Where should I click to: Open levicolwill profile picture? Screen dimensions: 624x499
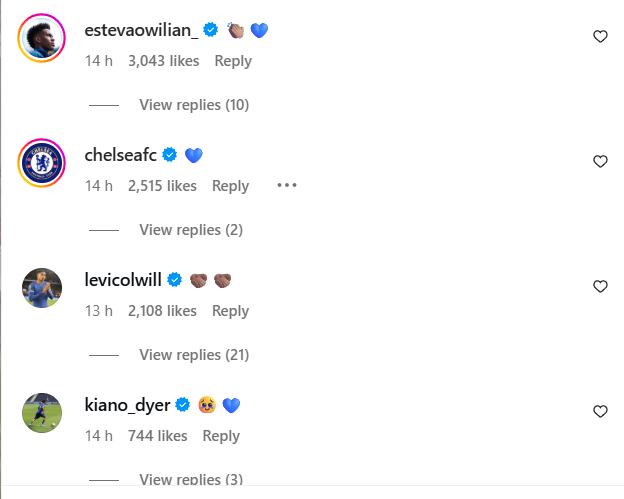(x=43, y=287)
